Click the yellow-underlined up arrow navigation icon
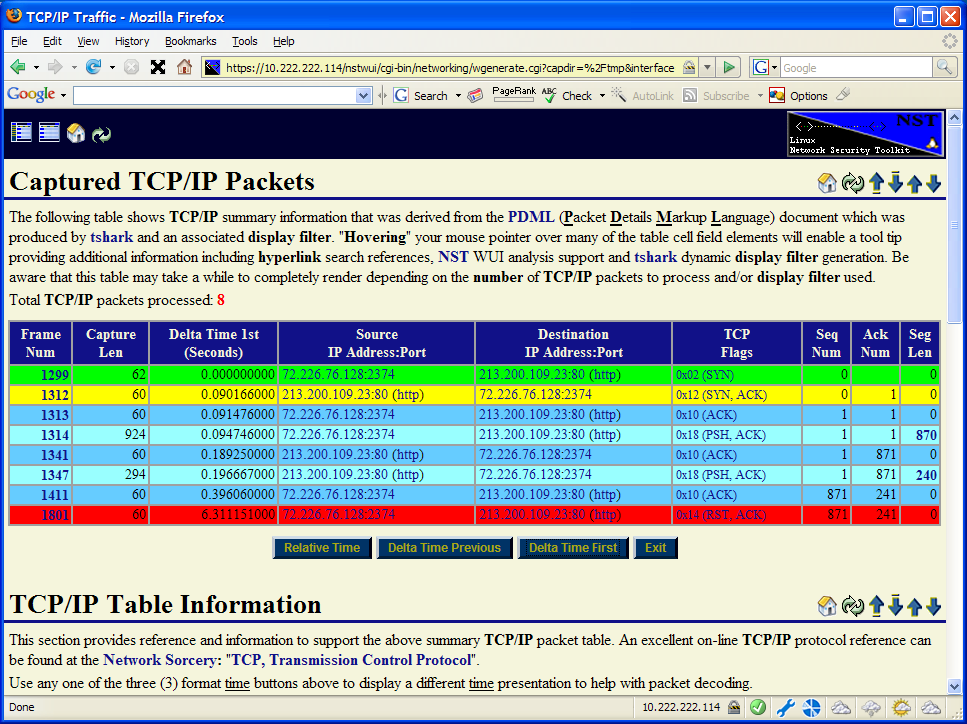967x724 pixels. tap(876, 184)
